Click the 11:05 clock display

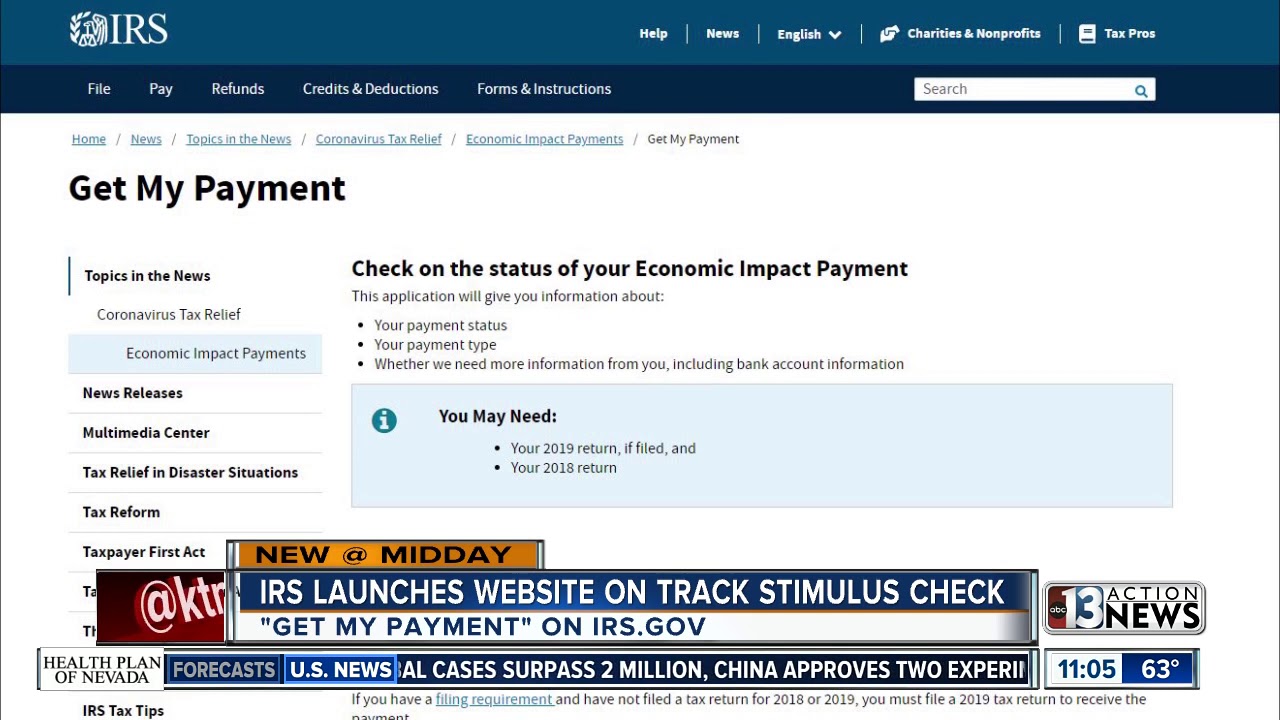click(x=1086, y=669)
